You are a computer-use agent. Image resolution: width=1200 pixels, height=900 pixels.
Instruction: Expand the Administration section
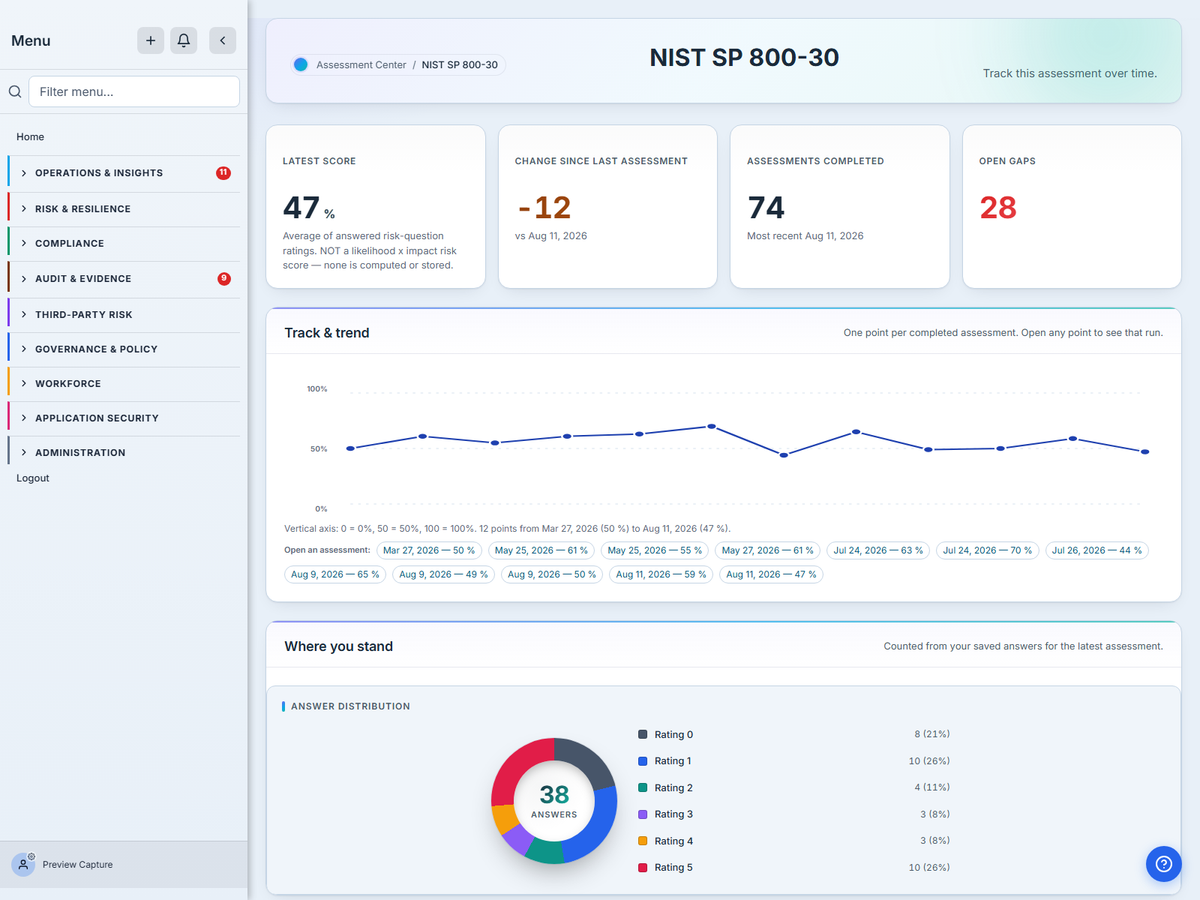pos(124,453)
